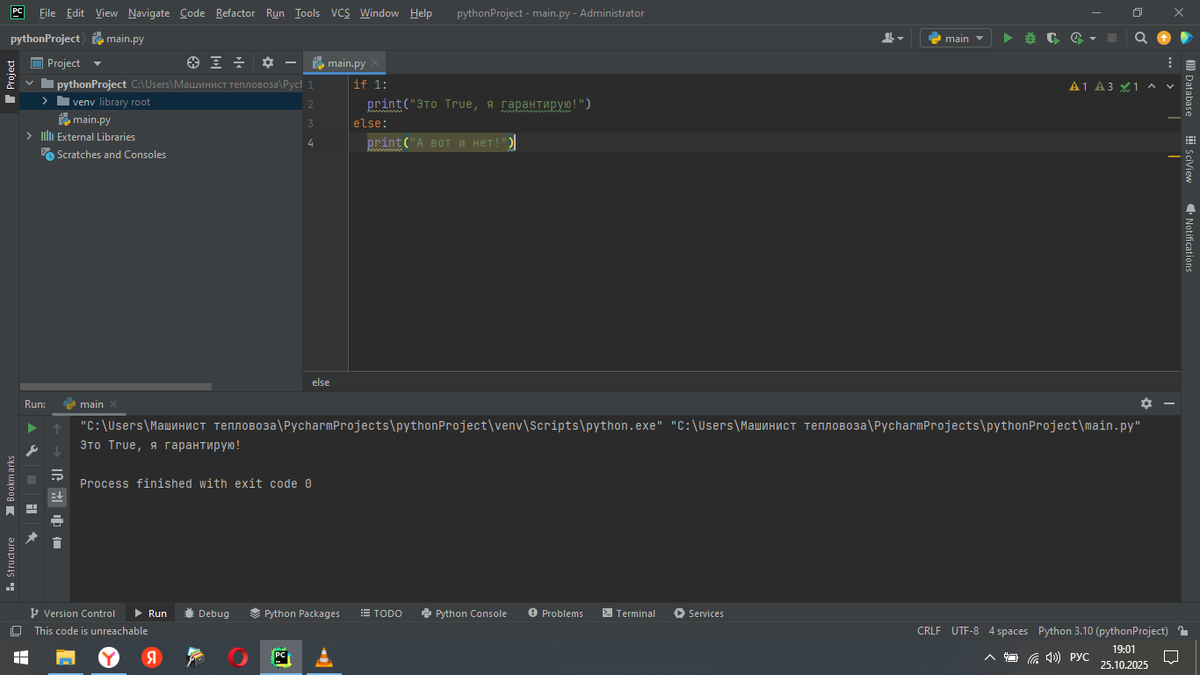The width and height of the screenshot is (1200, 675).
Task: Open the Navigate menu
Action: coord(149,13)
